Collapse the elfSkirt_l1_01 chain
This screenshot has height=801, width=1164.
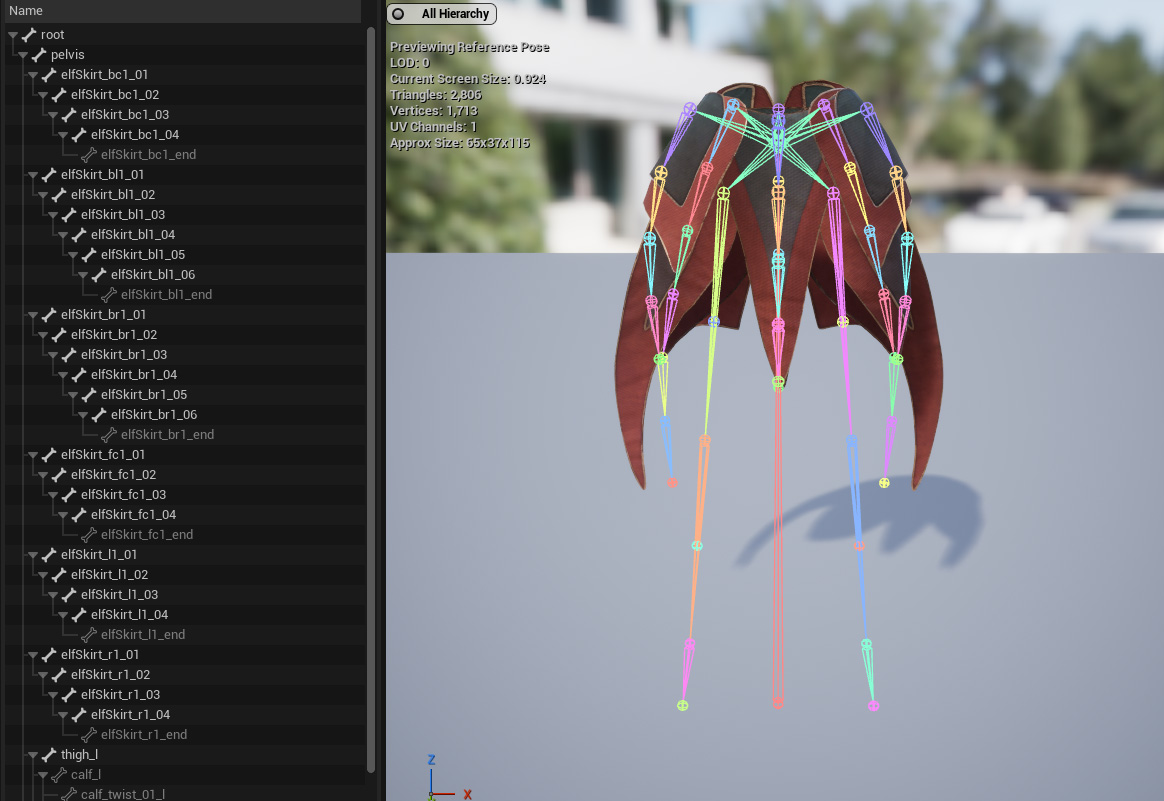point(33,555)
